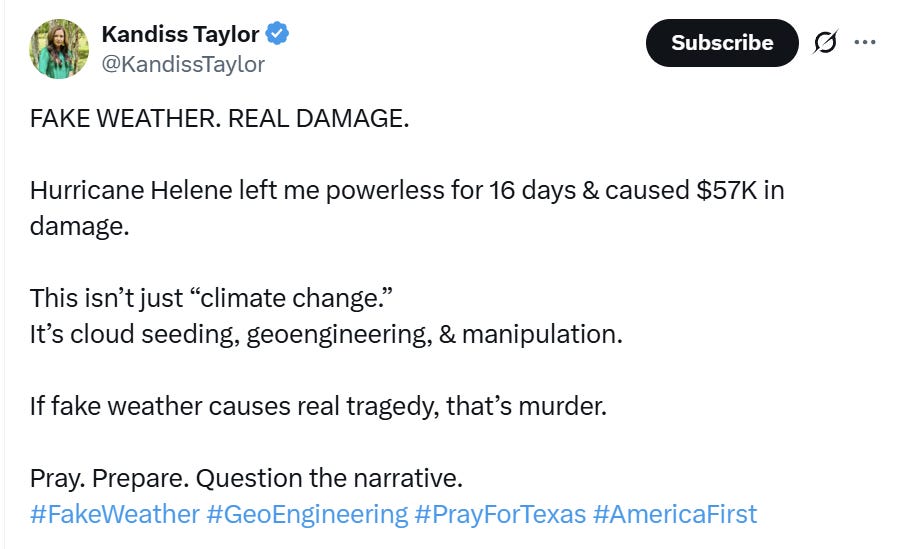Click the 'This isn't just climate change' line
This screenshot has height=549, width=897.
212,298
